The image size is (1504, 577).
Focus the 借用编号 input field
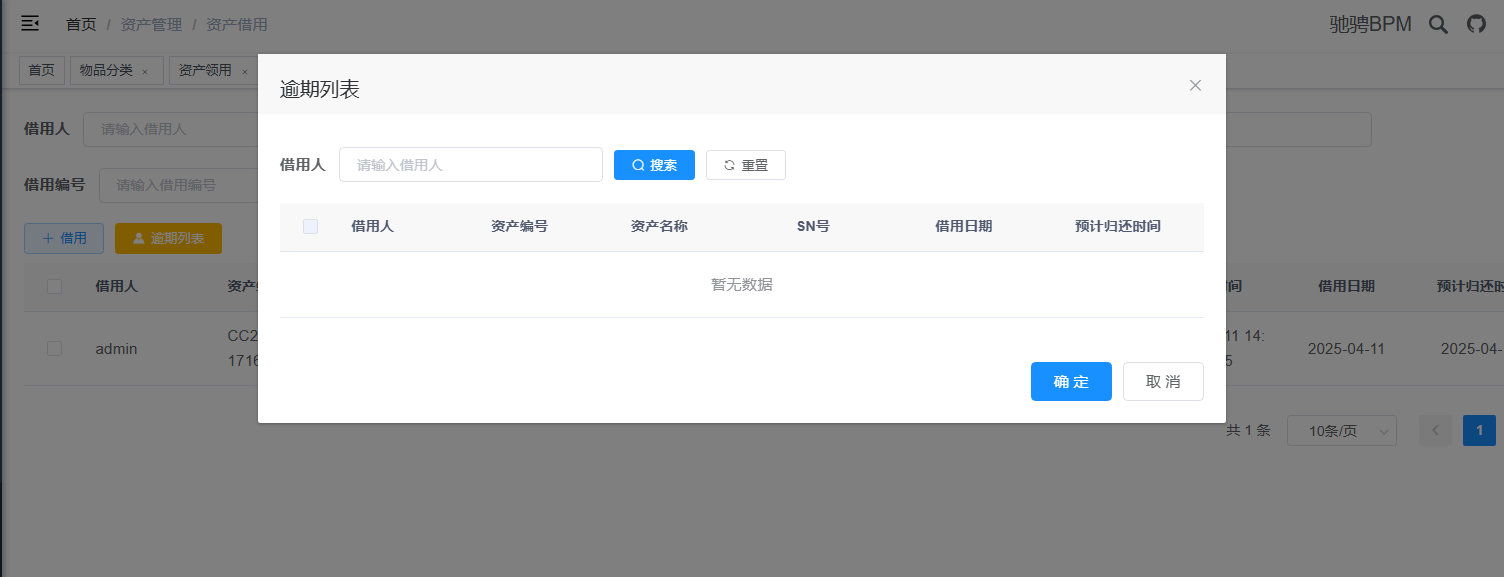178,185
